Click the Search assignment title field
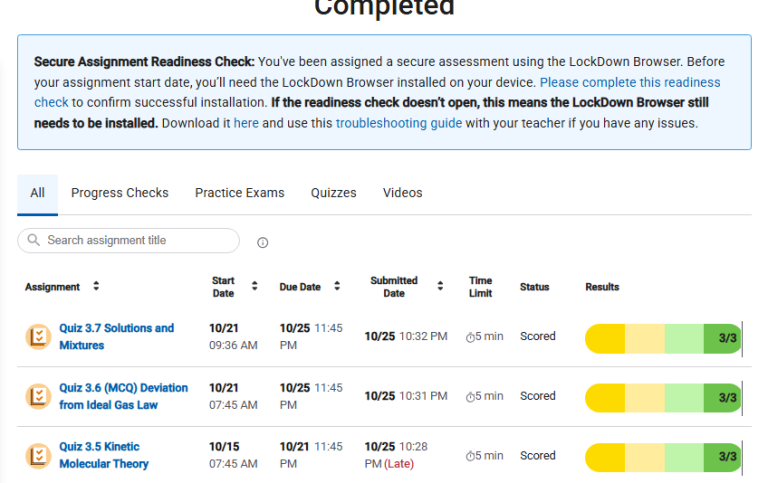The image size is (768, 483). [128, 241]
